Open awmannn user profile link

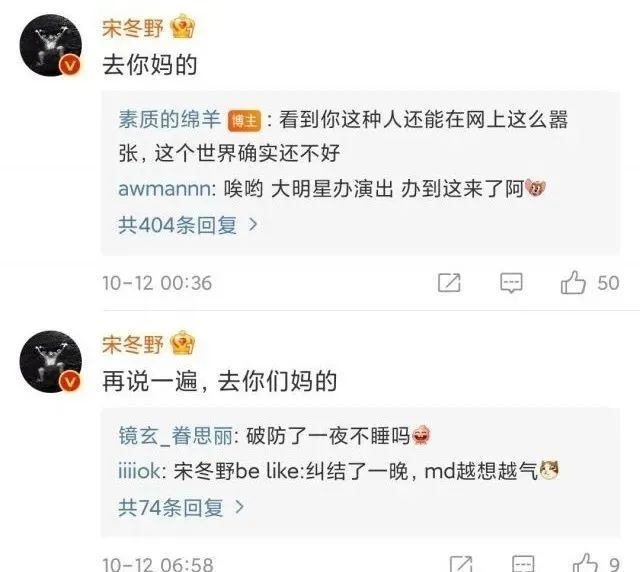click(x=164, y=189)
